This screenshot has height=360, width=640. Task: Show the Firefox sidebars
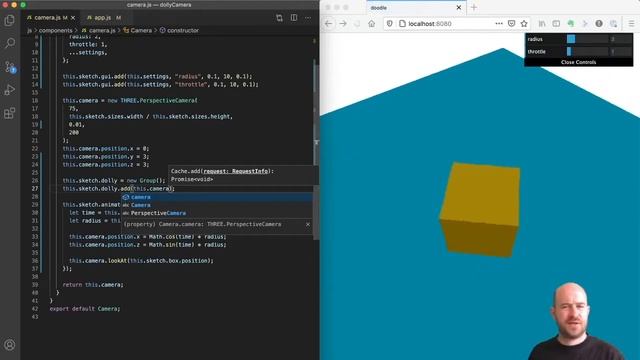[556, 24]
